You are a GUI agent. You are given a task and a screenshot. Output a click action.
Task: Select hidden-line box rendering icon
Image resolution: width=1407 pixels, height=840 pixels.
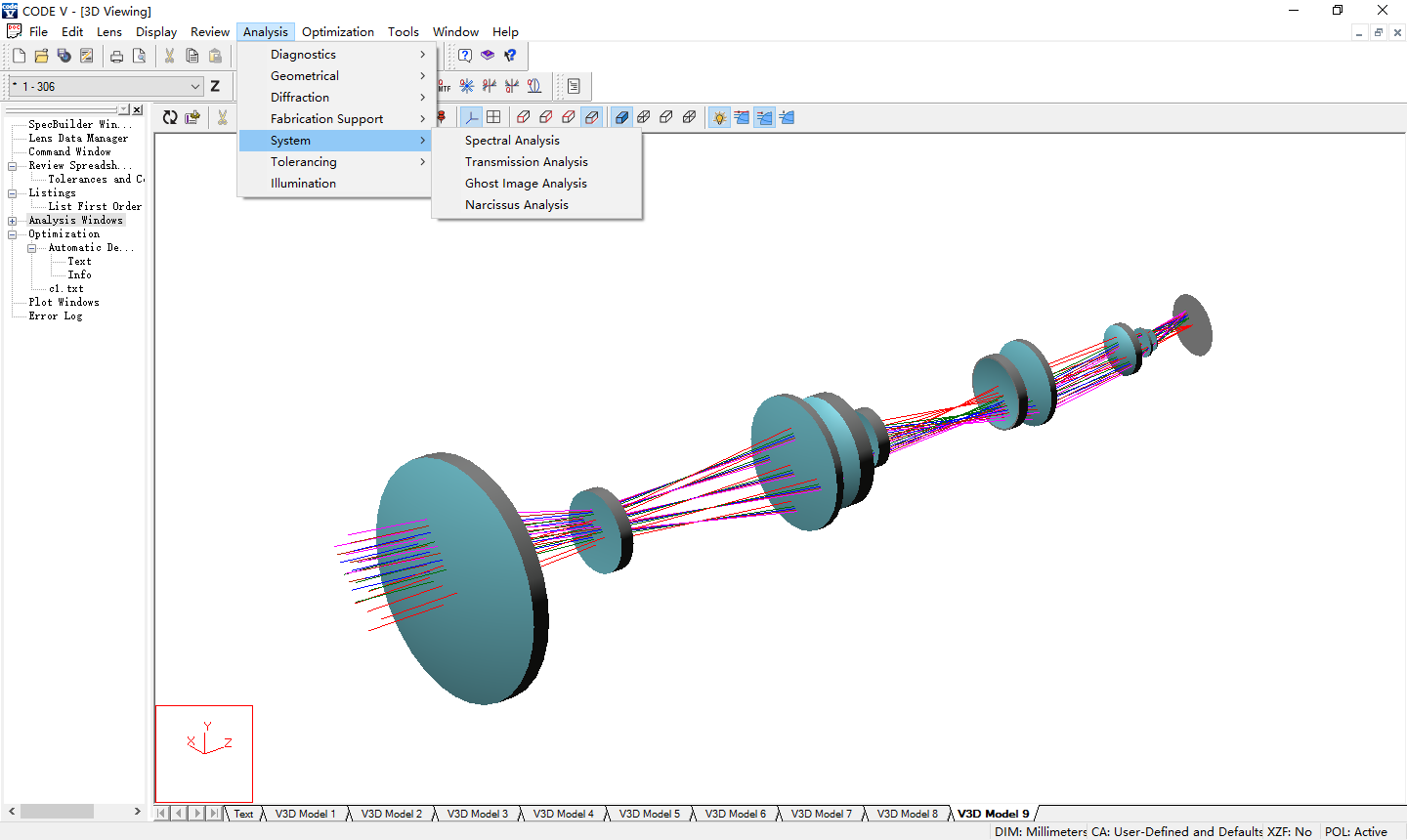point(666,117)
